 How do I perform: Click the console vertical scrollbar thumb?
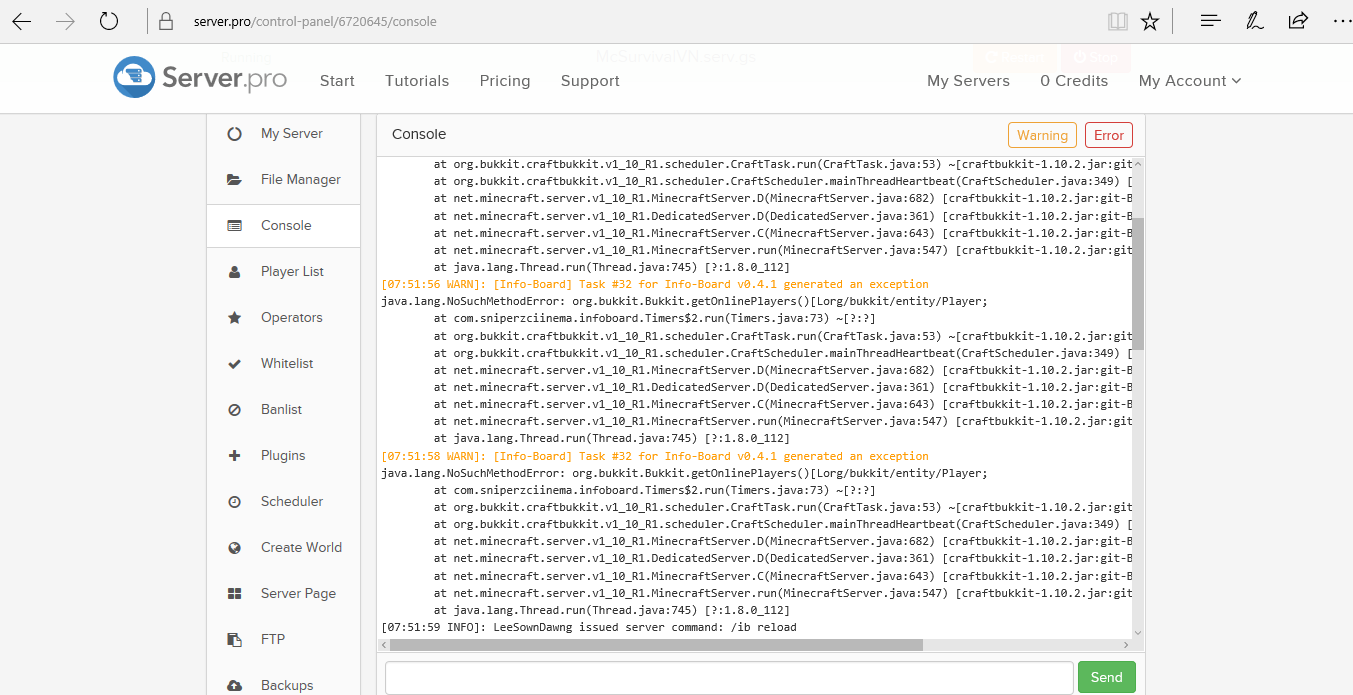1138,283
